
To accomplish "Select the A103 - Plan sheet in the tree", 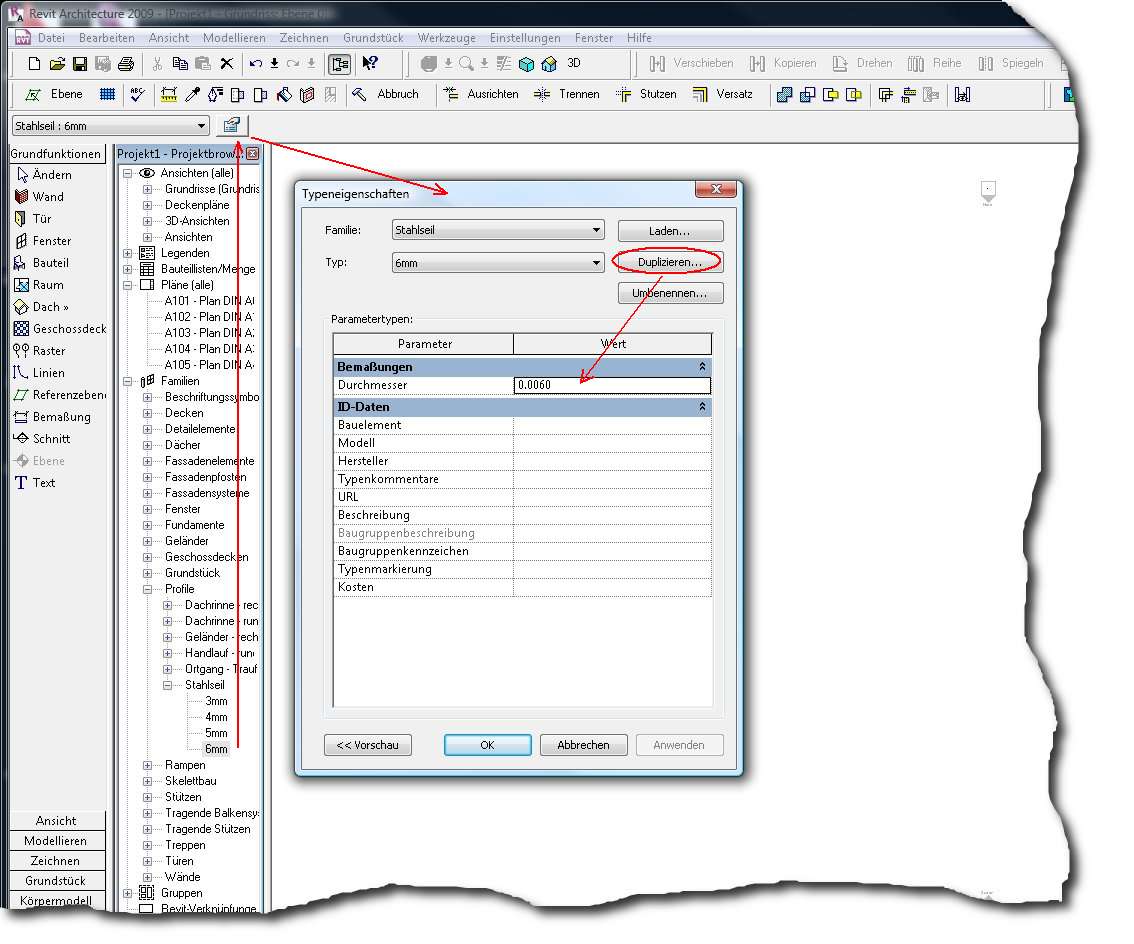I will pos(209,333).
